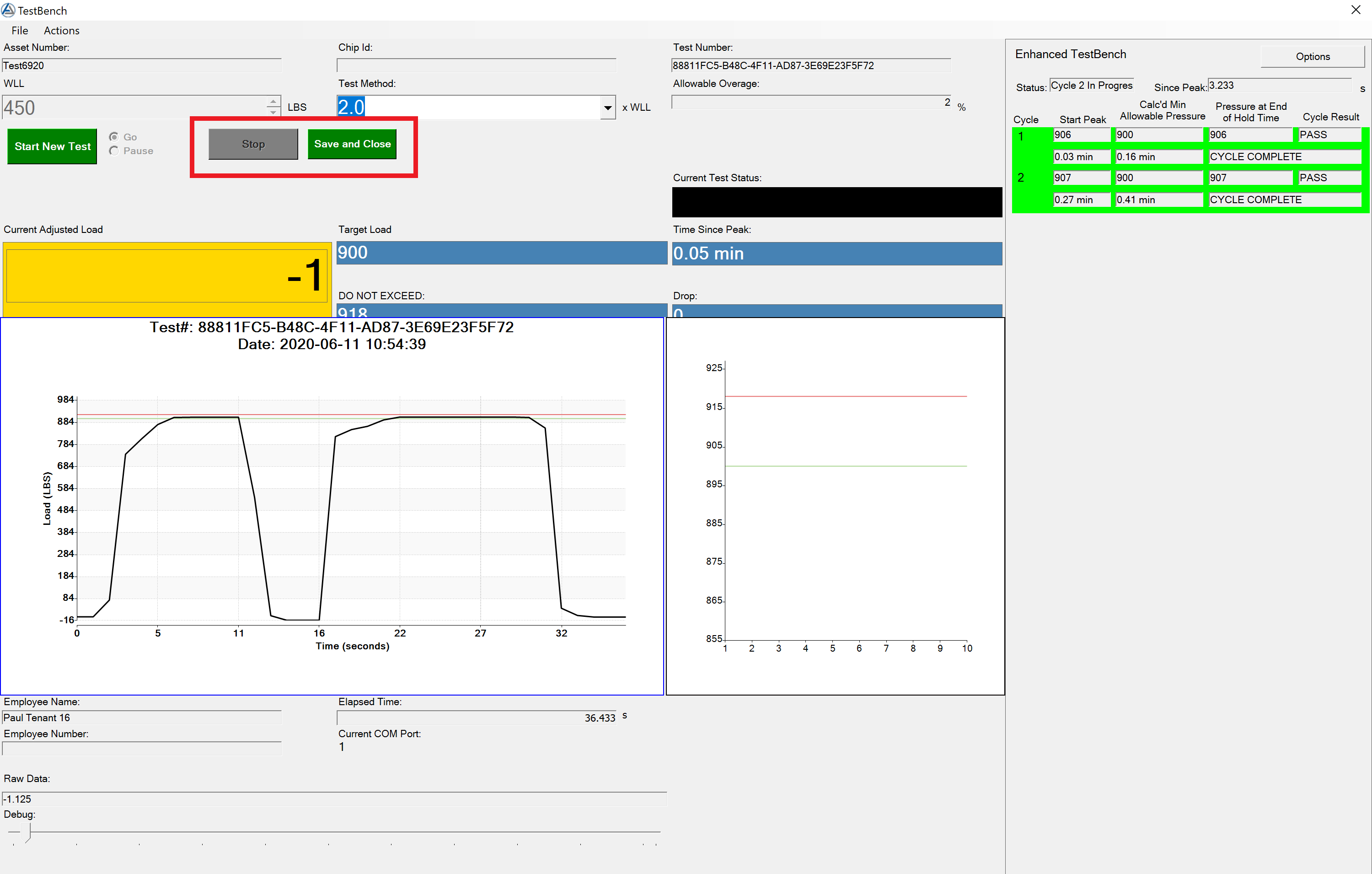The height and width of the screenshot is (874, 1372).
Task: Select the Pause radio button
Action: (x=114, y=151)
